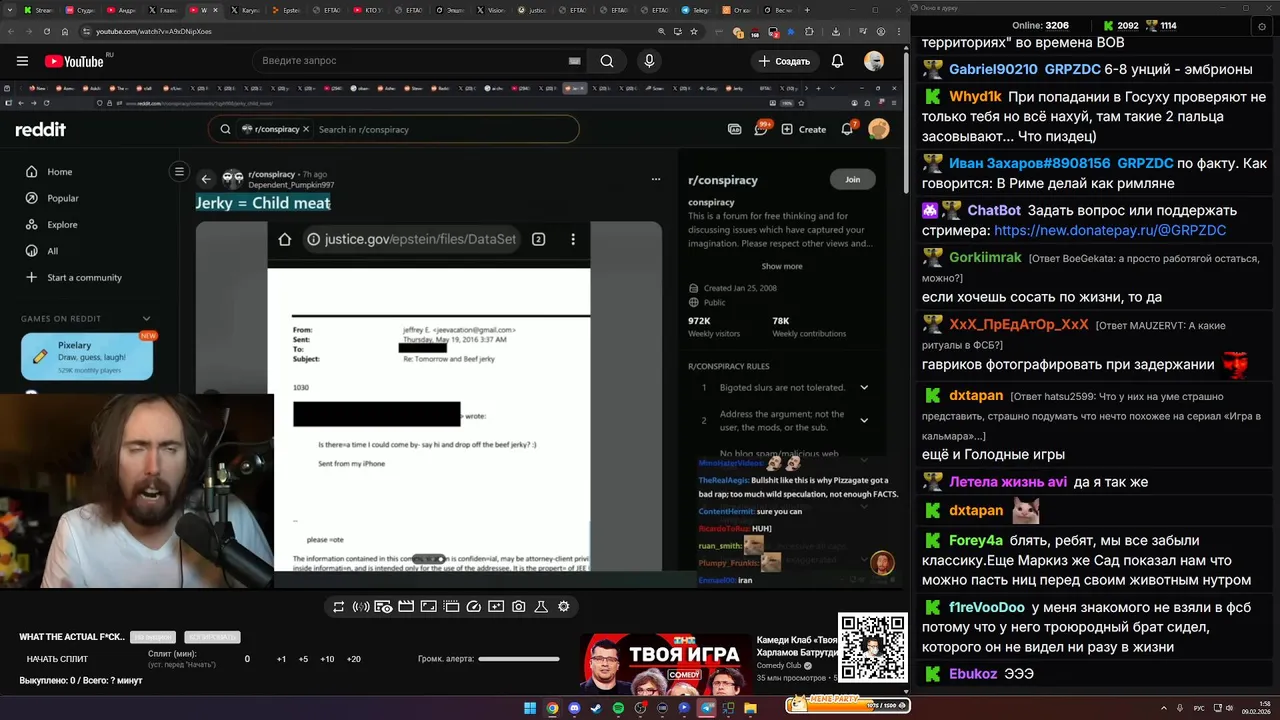
Task: Expand rule 1 Bigoted slurs not tolerated
Action: pos(864,388)
